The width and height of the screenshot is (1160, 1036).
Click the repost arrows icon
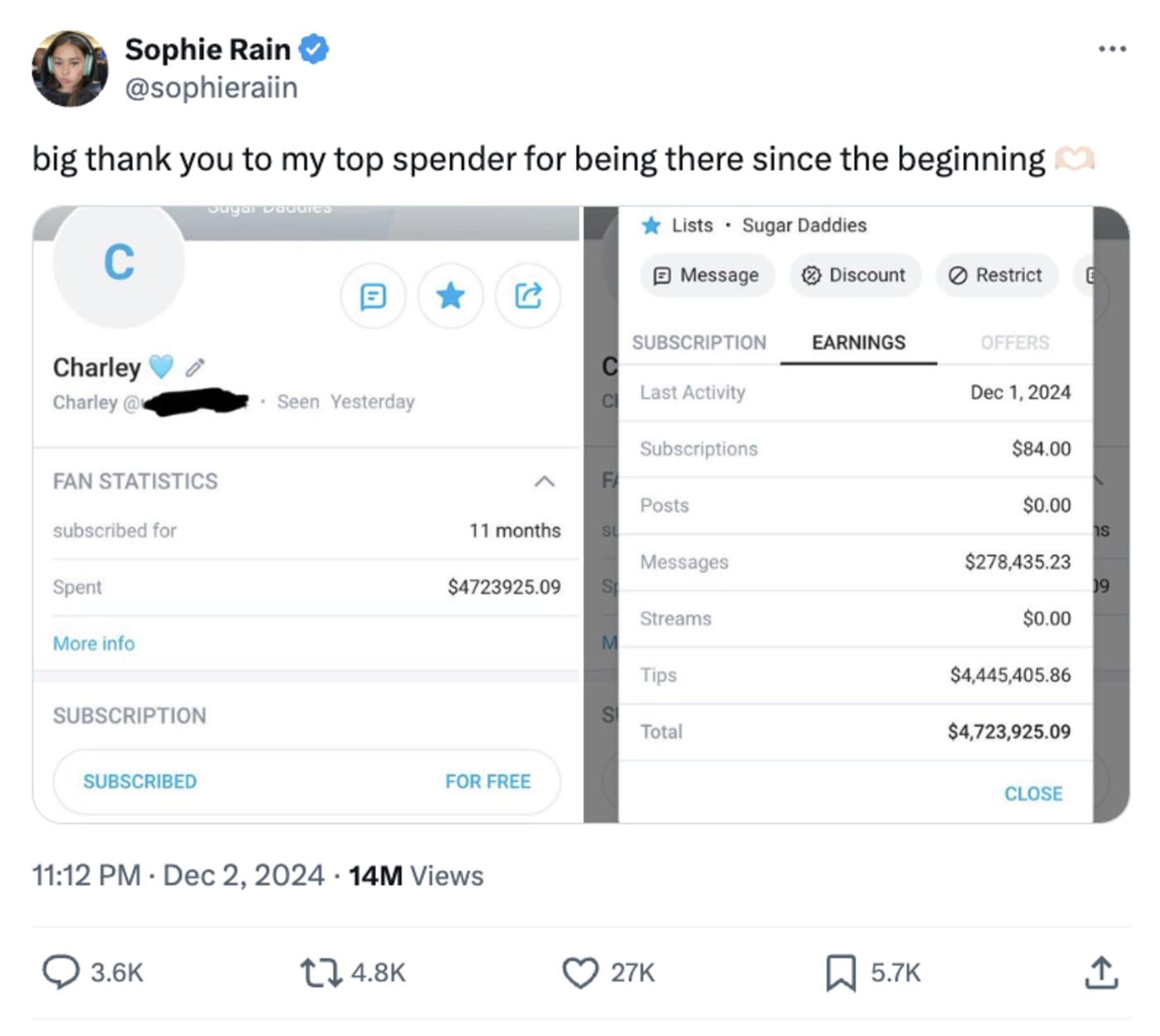coord(321,972)
